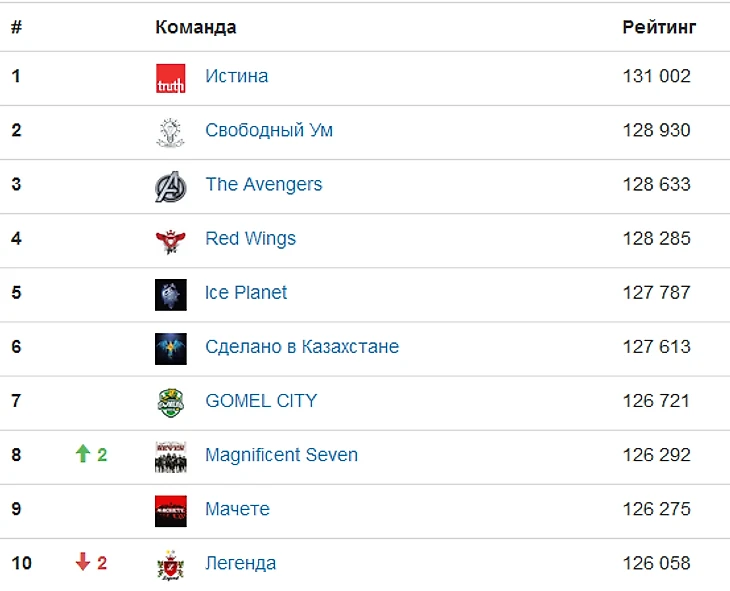The width and height of the screenshot is (730, 591).
Task: Click the red down arrow at rank 10
Action: [83, 562]
